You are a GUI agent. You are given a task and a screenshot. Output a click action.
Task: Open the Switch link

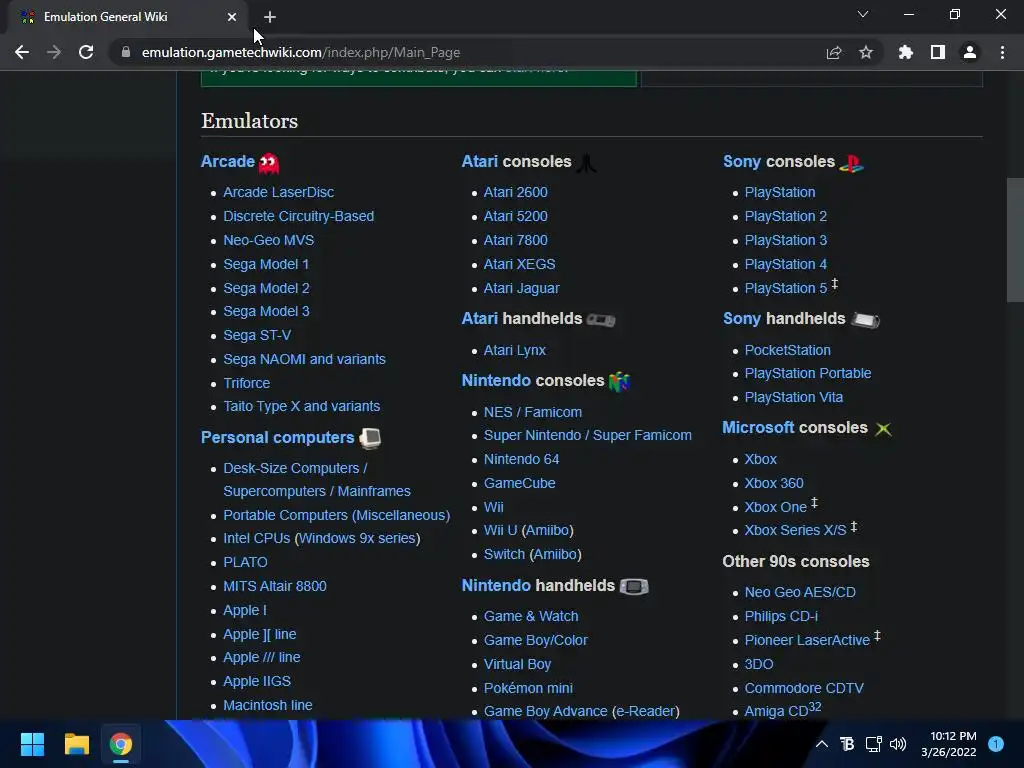(504, 554)
